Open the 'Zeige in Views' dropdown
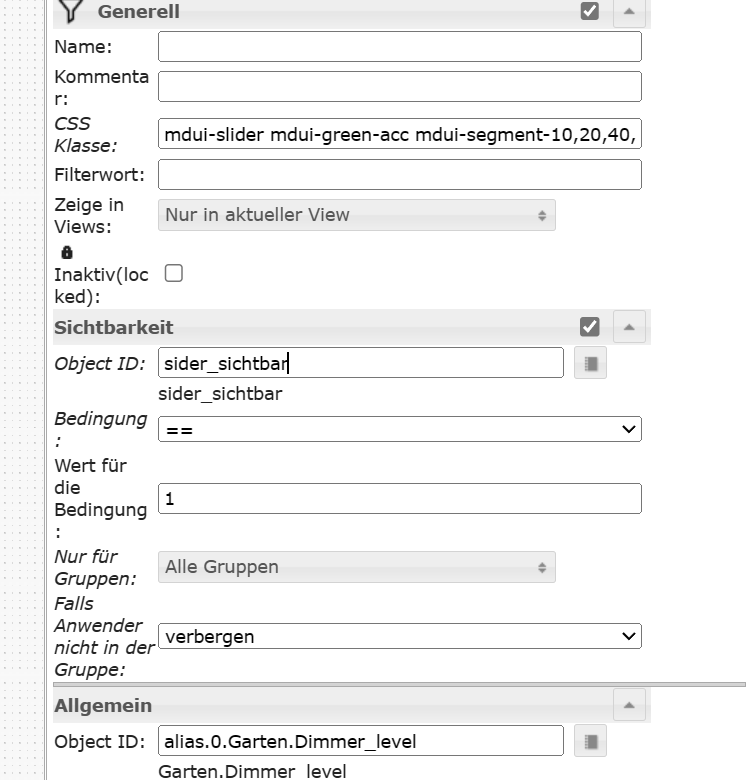This screenshot has width=754, height=780. [356, 215]
